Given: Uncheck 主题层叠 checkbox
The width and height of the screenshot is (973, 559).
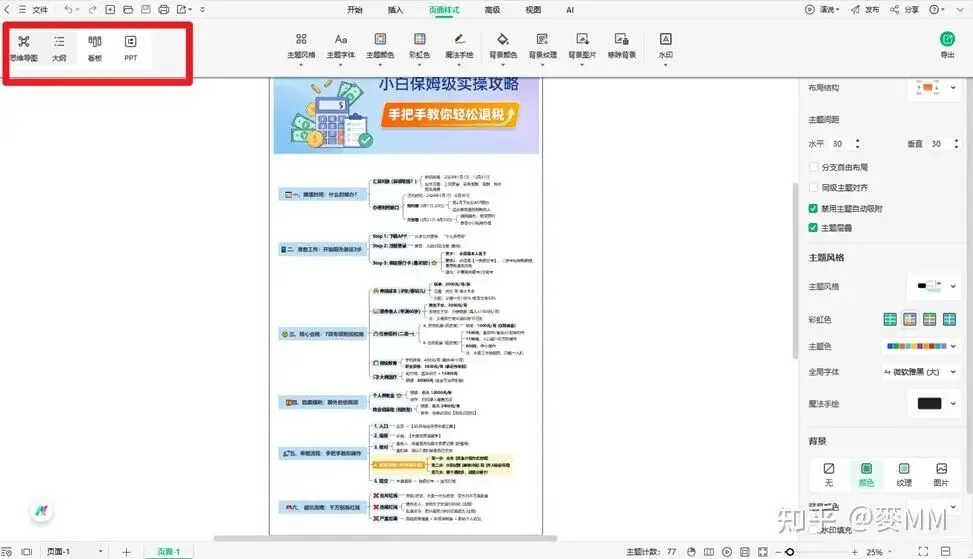Looking at the screenshot, I should click(813, 228).
